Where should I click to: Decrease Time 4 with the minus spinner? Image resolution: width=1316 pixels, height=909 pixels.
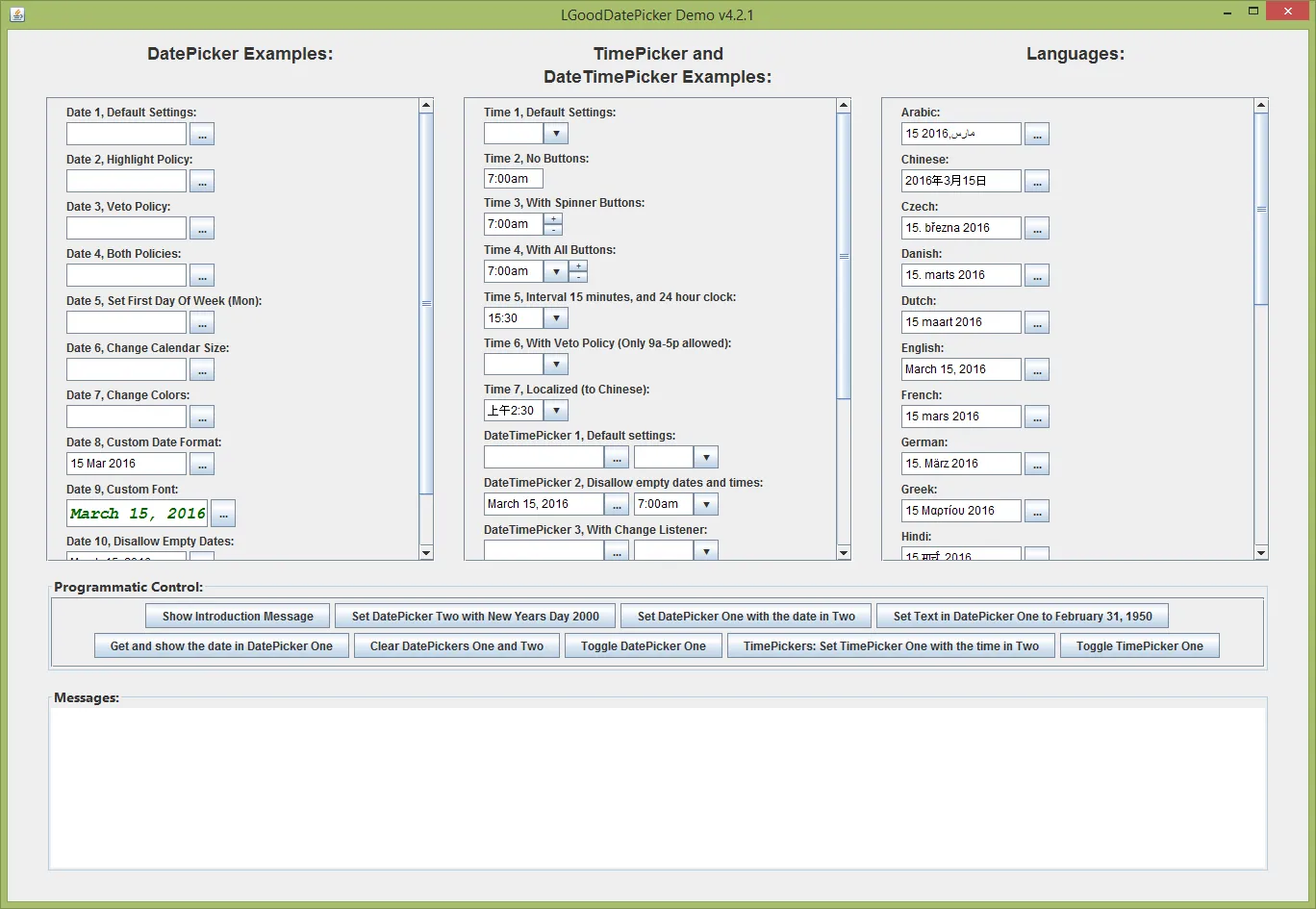(578, 277)
